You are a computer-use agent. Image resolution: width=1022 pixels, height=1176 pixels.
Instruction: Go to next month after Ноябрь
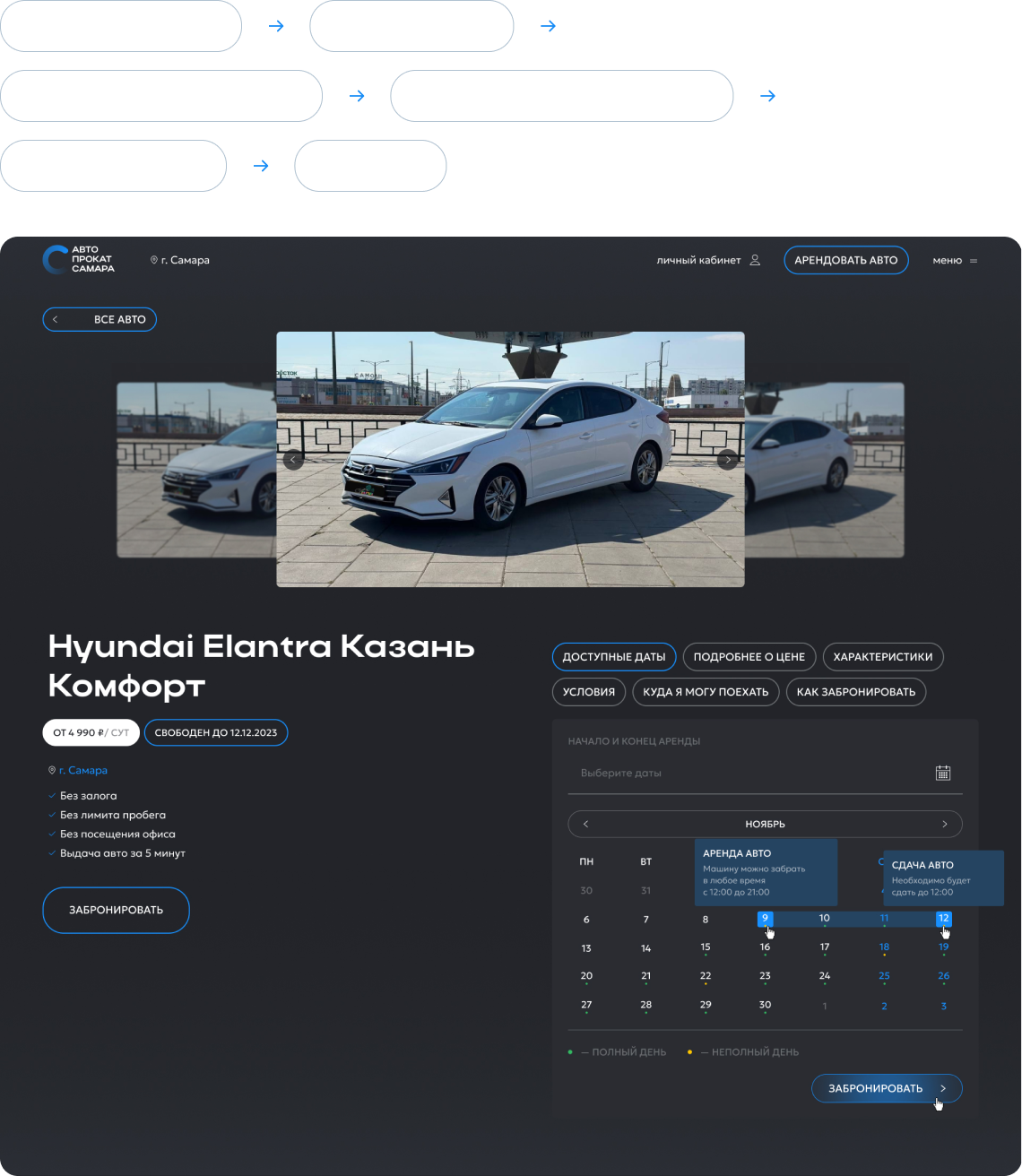point(944,824)
